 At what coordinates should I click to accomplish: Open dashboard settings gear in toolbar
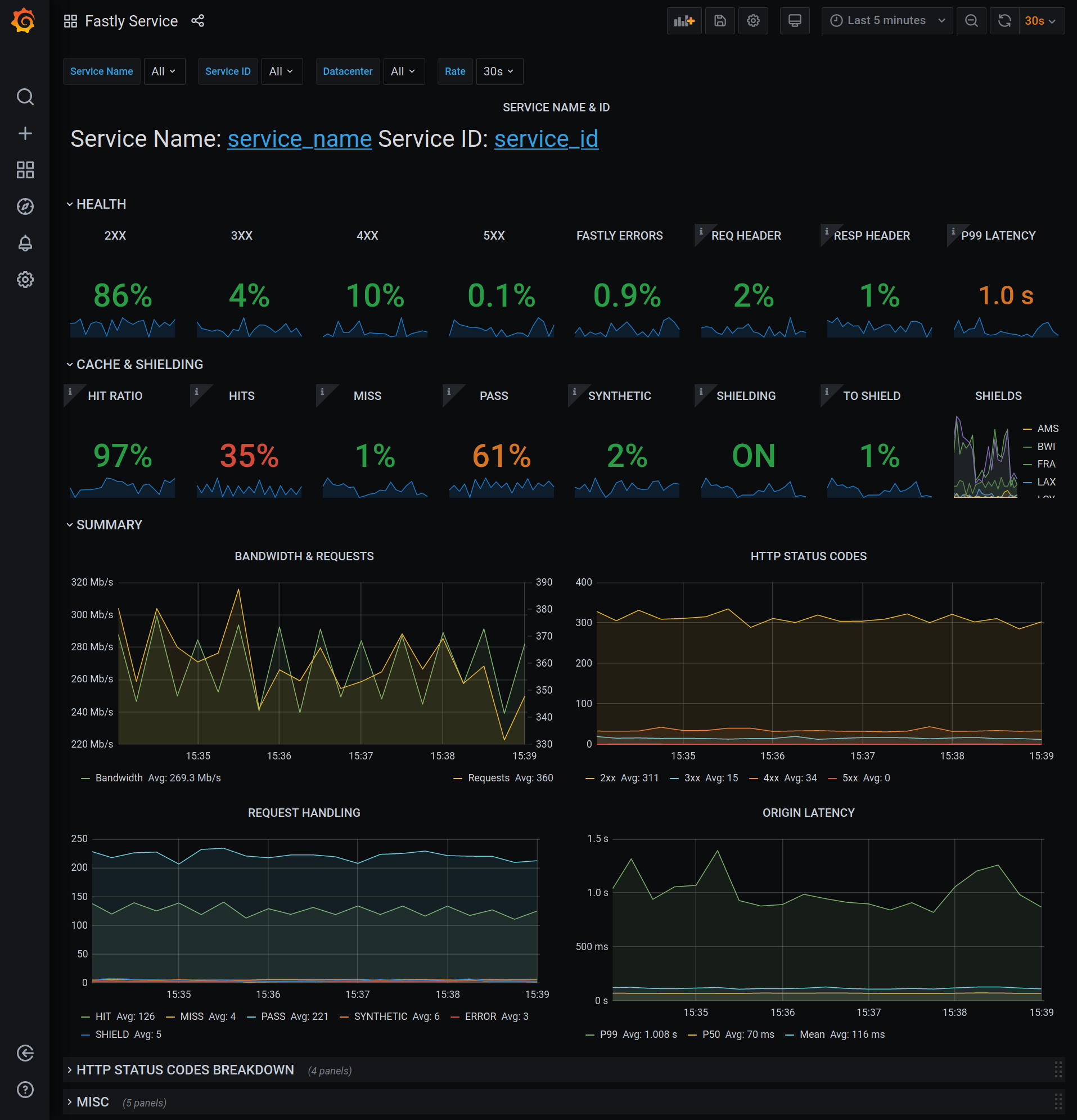(x=753, y=21)
